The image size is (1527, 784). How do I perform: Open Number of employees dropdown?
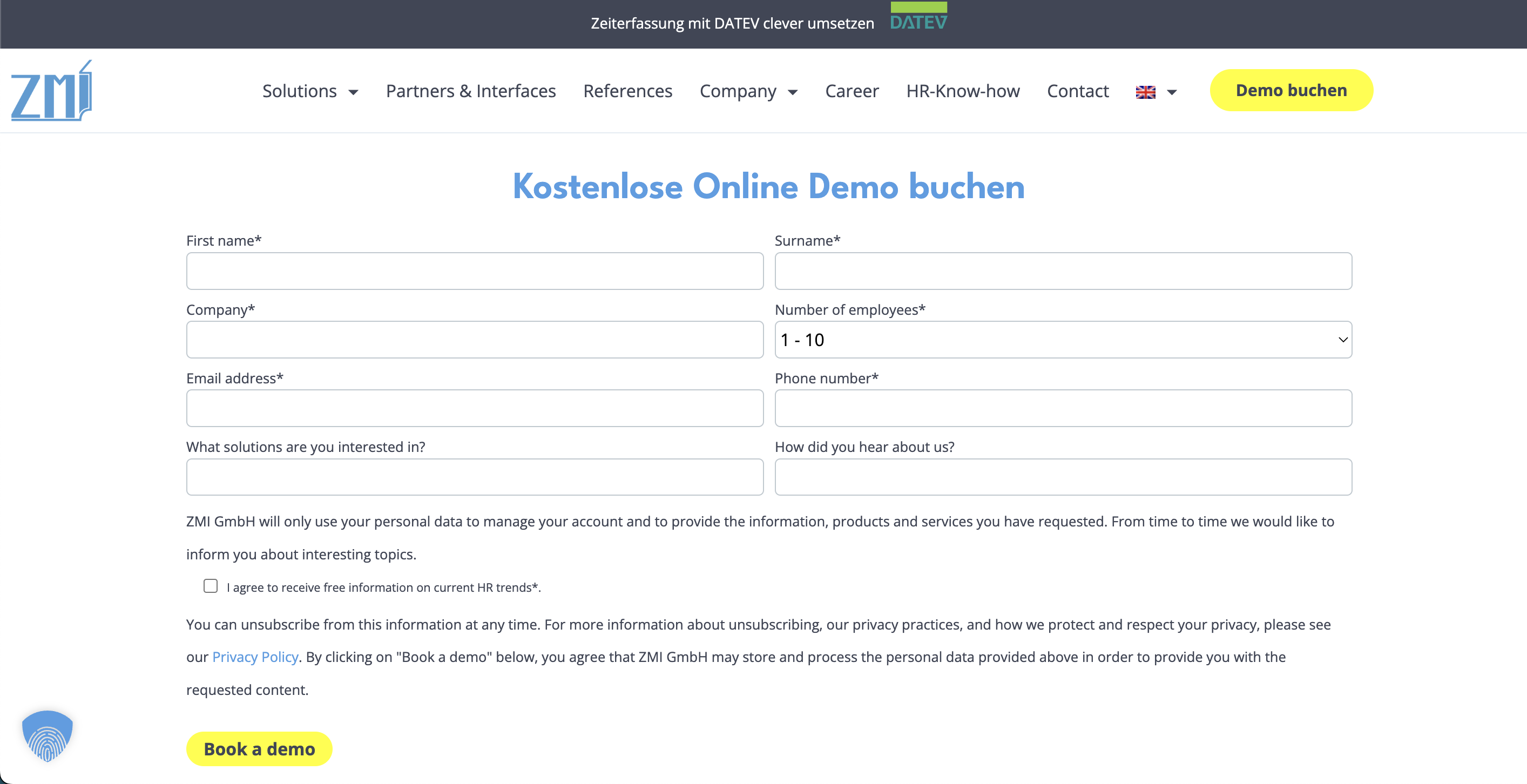click(1063, 340)
